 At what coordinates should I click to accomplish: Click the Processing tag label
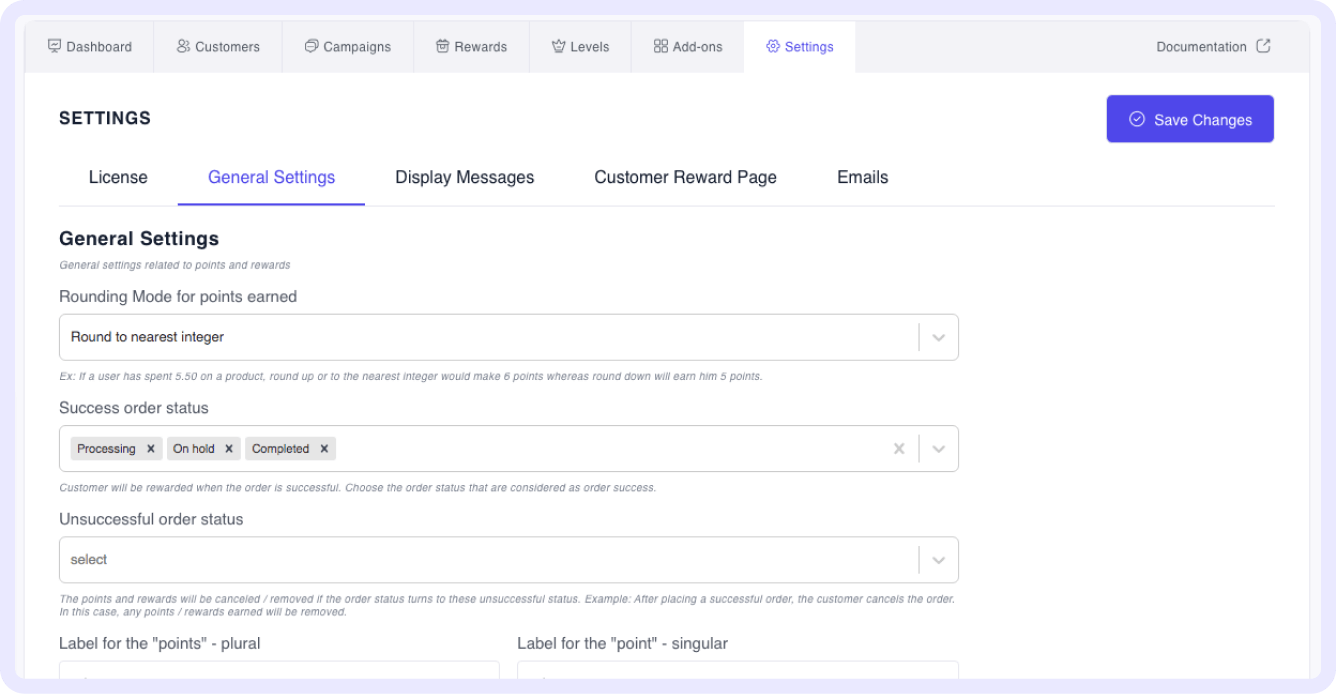106,449
